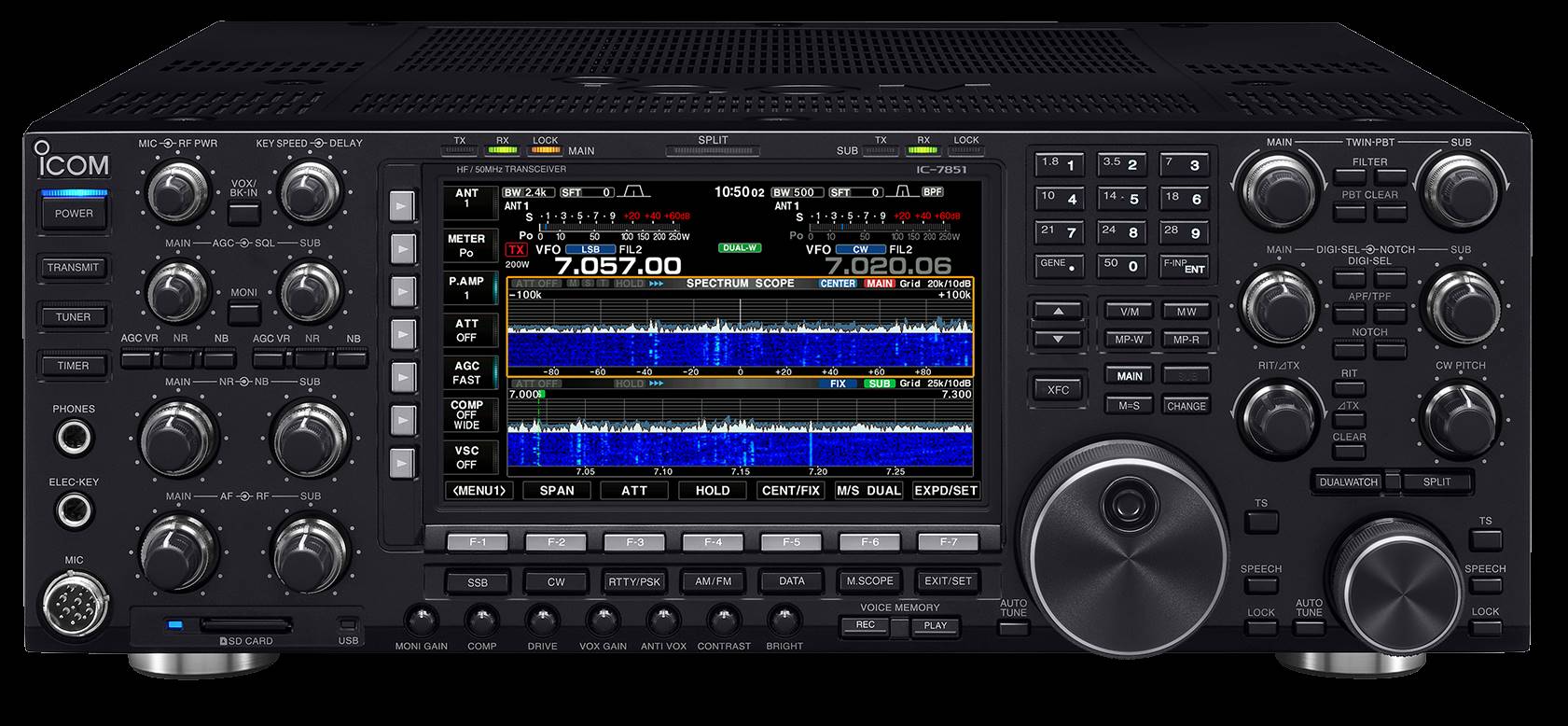Click the F-4 function key
Screen dimensions: 1568x726
pos(713,541)
